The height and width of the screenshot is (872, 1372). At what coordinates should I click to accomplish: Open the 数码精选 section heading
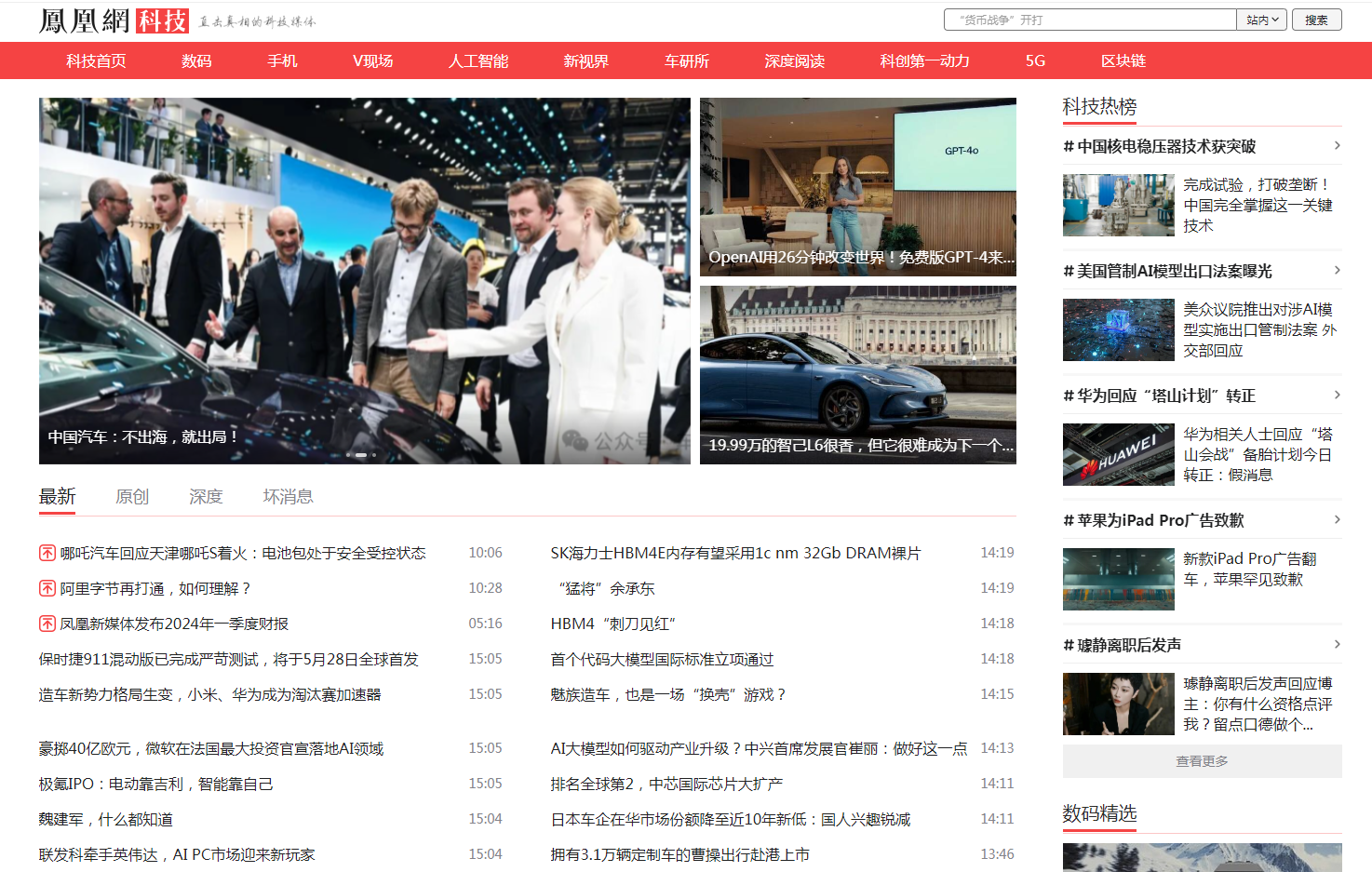tap(1100, 813)
